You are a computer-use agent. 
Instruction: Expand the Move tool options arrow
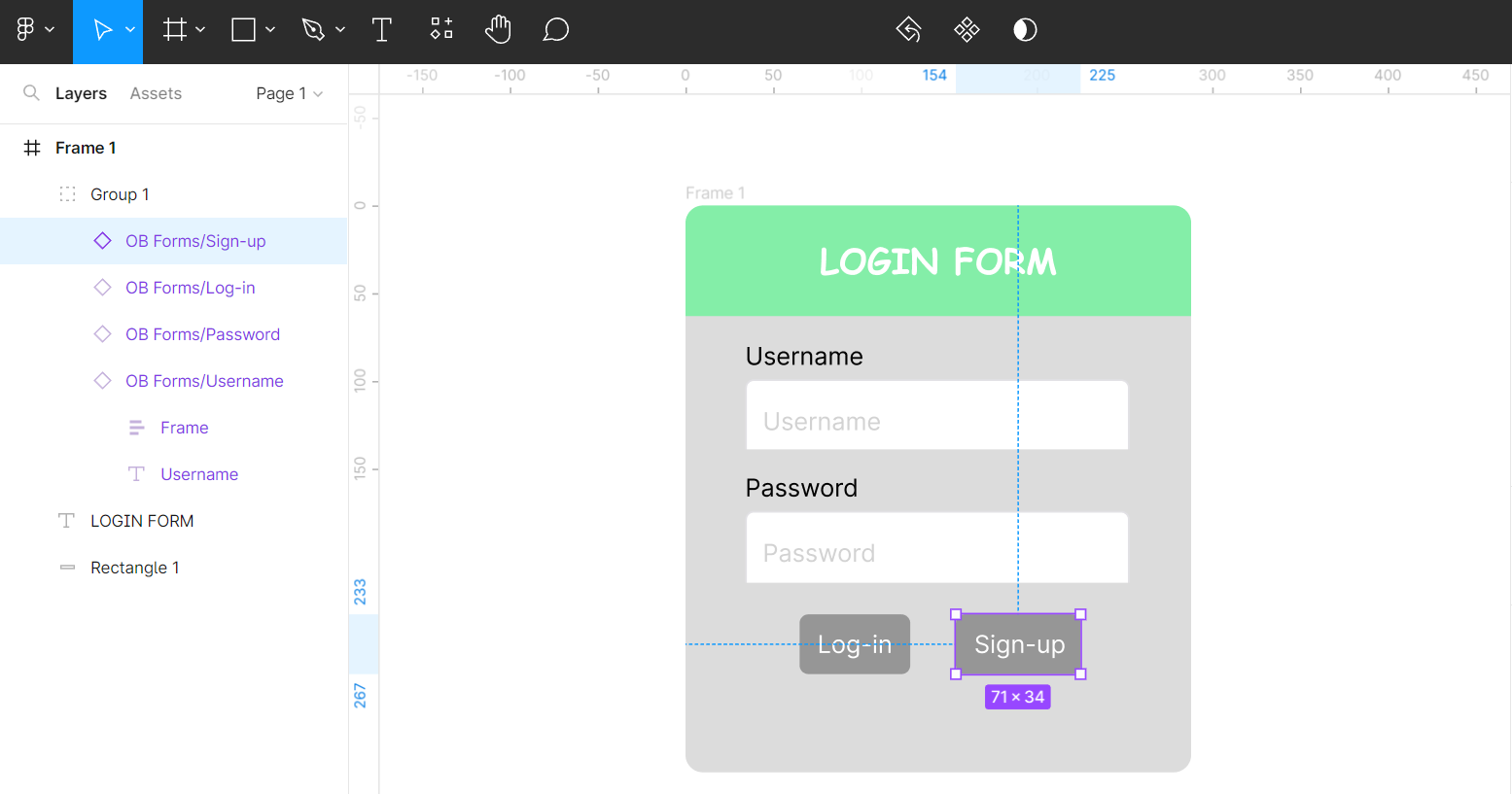[130, 30]
